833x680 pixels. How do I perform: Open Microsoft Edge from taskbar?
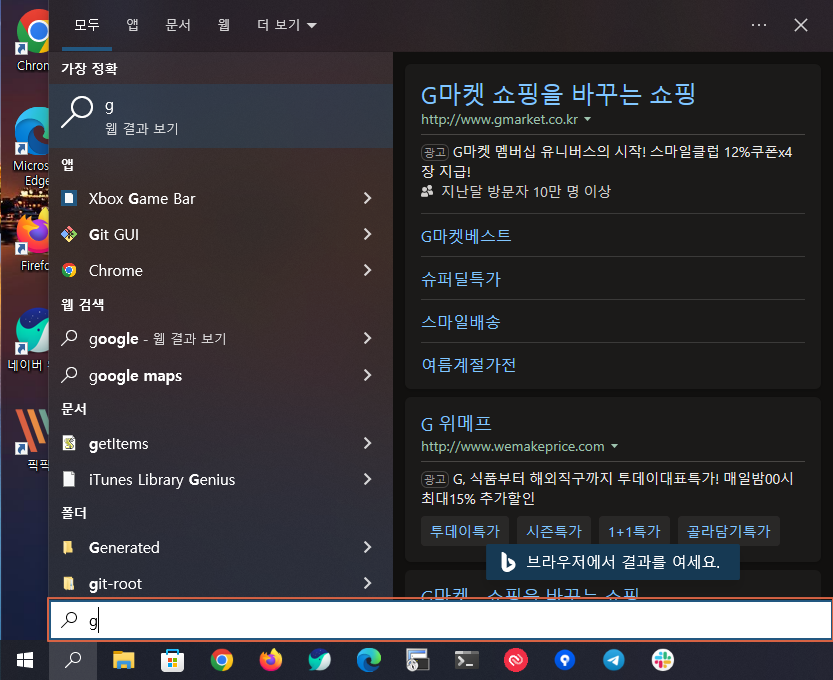[x=369, y=660]
